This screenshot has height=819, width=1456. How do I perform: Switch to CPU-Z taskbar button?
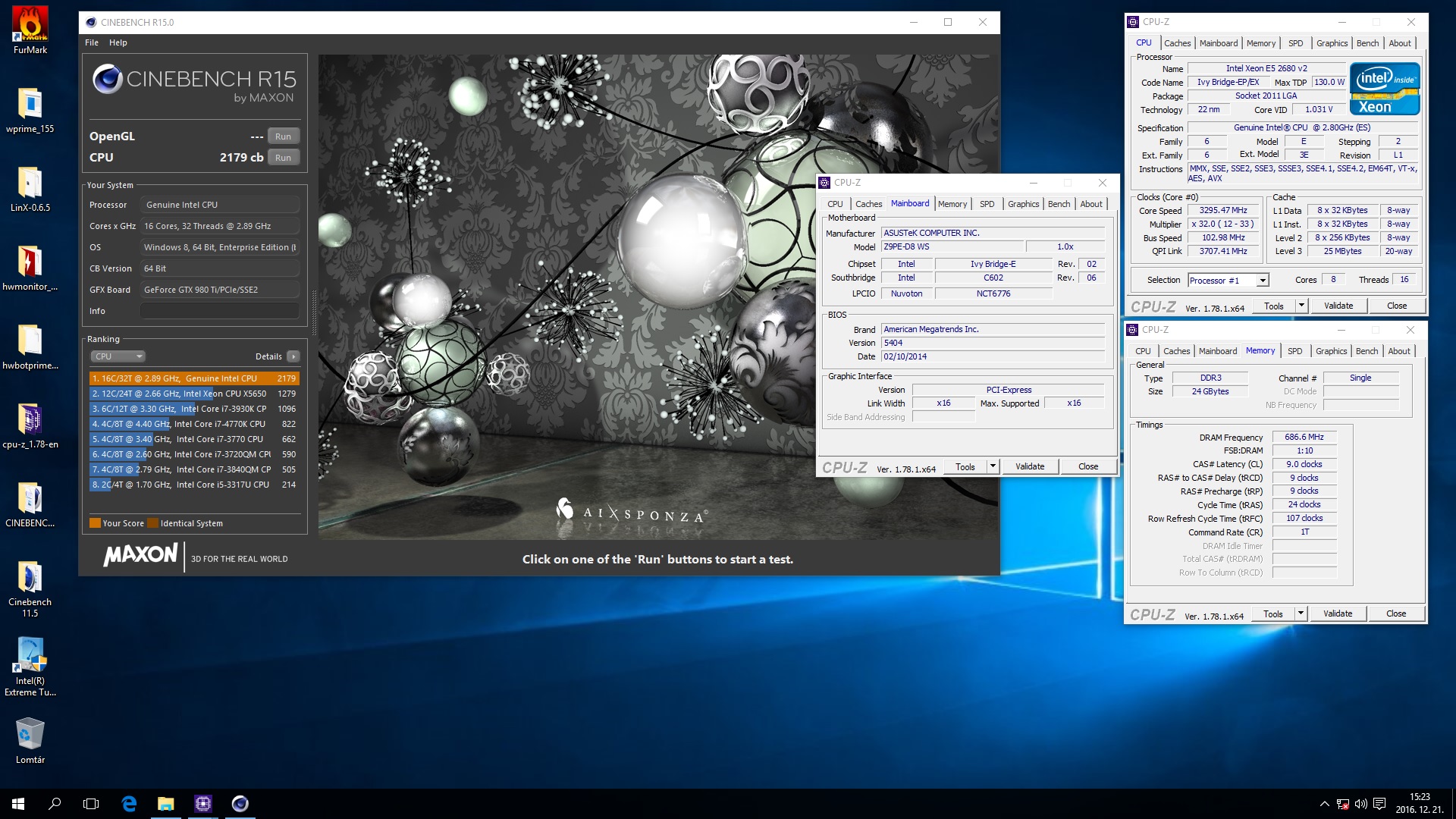pyautogui.click(x=202, y=804)
